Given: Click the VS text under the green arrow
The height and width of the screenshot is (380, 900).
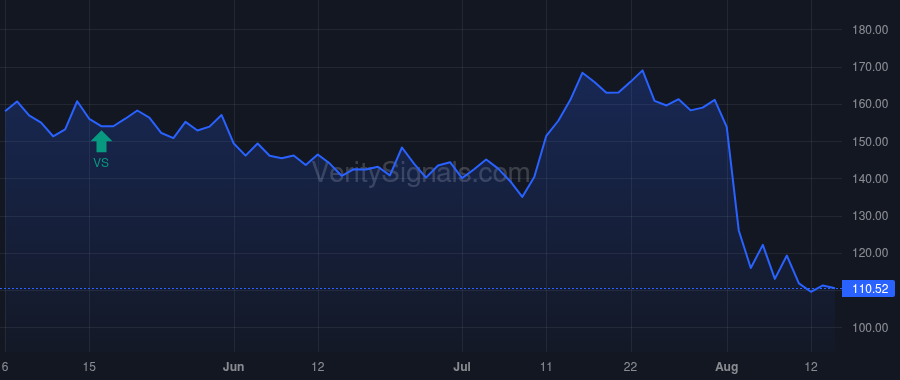Looking at the screenshot, I should [x=101, y=164].
